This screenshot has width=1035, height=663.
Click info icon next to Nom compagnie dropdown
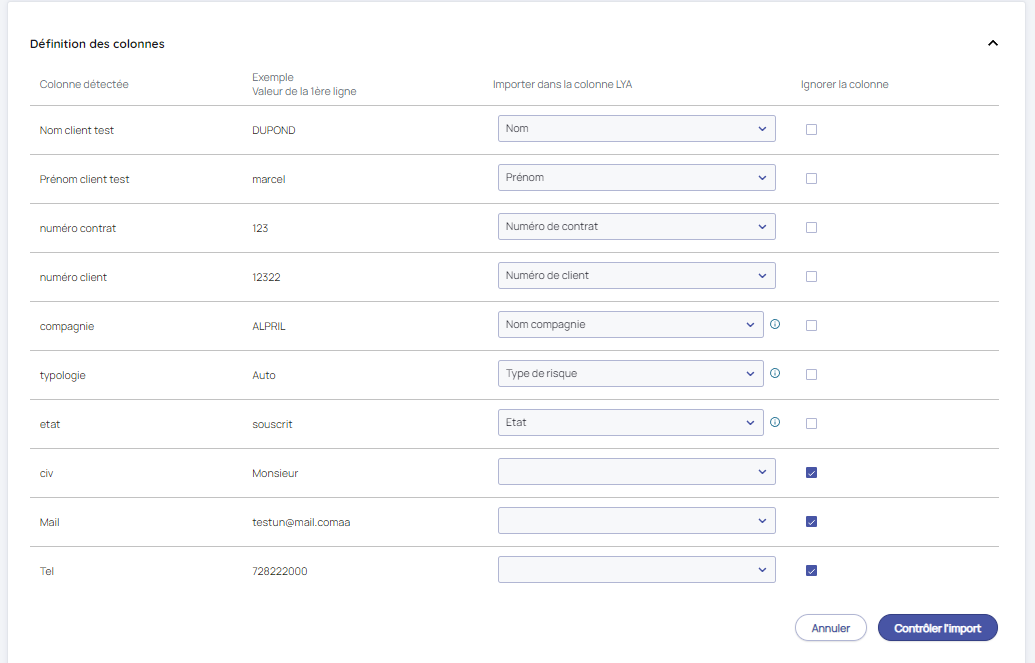(775, 324)
